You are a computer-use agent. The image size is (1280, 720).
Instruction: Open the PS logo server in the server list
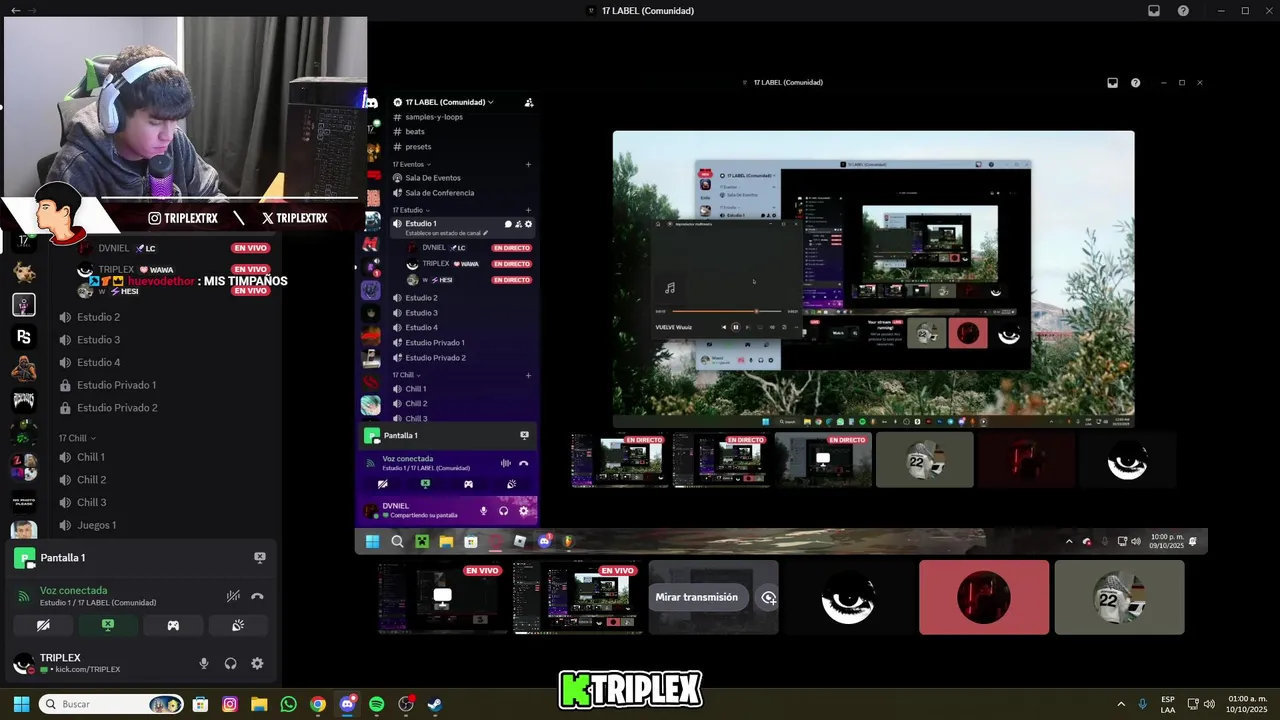click(x=24, y=337)
